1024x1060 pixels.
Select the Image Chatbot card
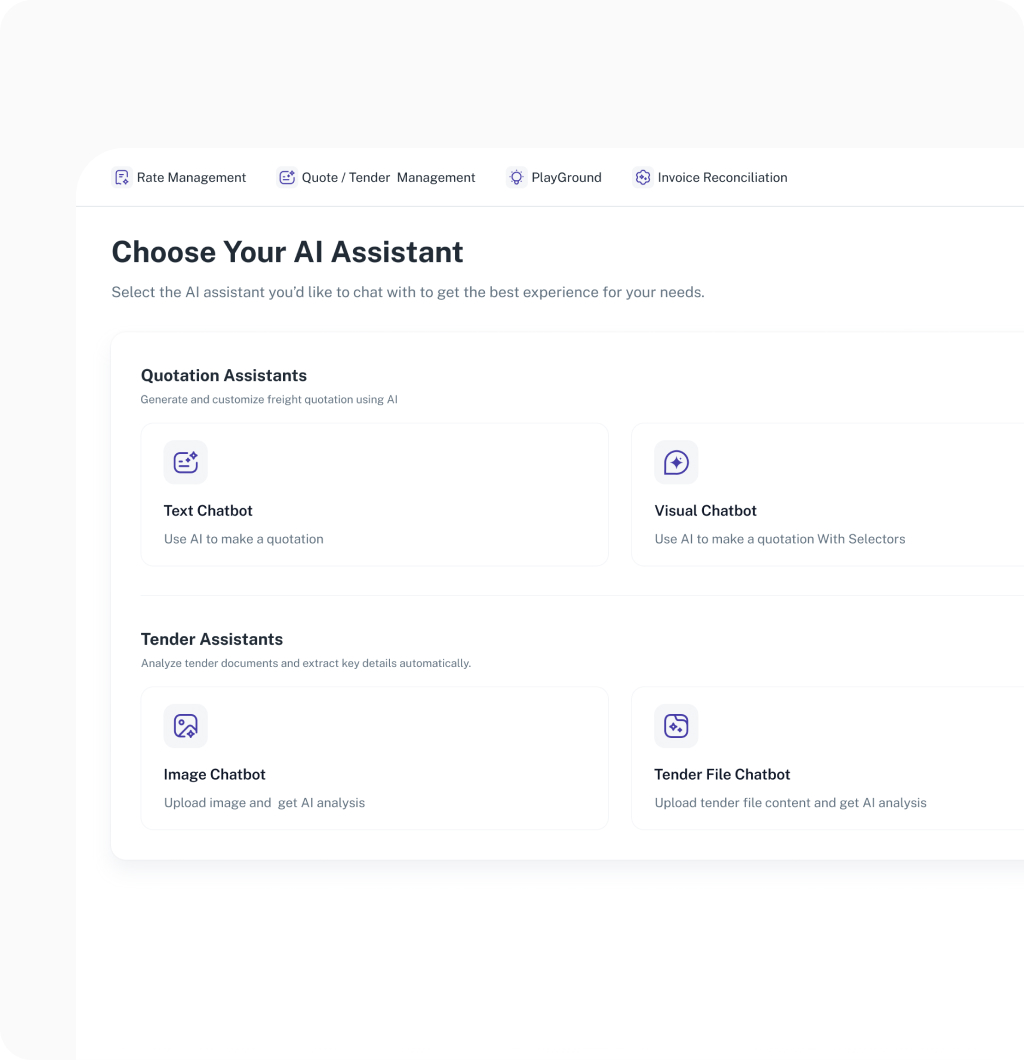[374, 757]
